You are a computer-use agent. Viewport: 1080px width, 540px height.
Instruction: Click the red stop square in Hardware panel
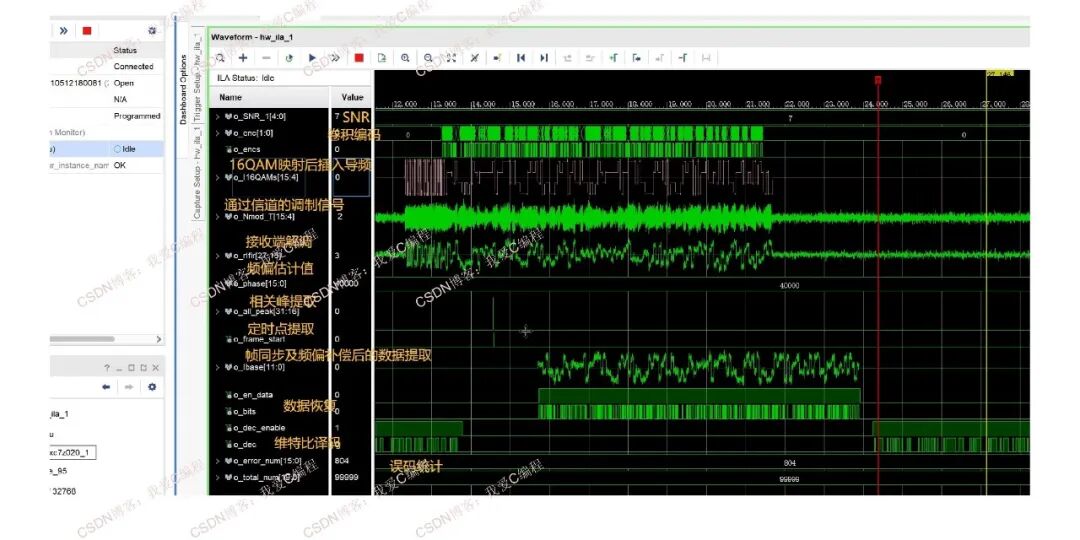87,30
